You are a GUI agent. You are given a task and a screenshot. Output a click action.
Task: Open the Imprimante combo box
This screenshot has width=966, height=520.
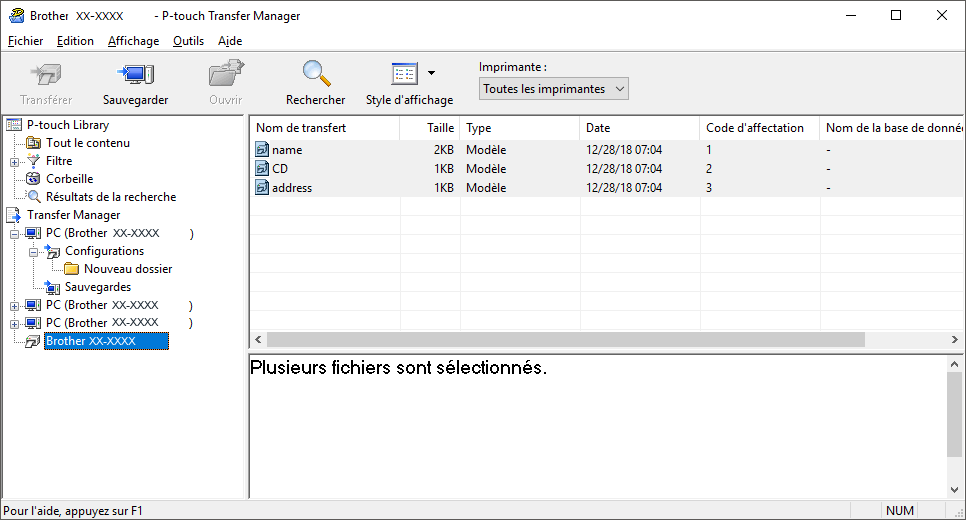(553, 89)
